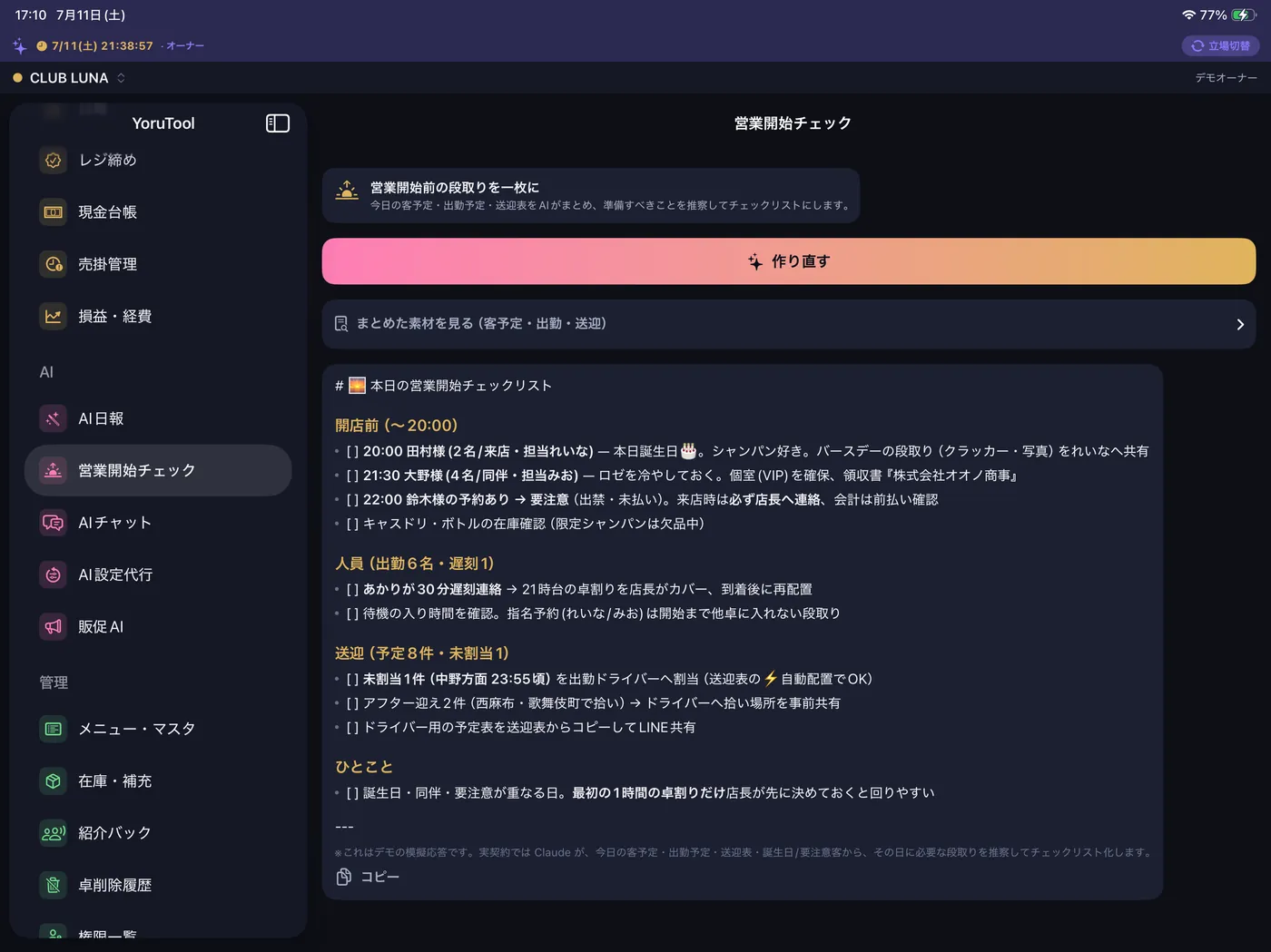Open メニュー・マスタ from the sidebar

pyautogui.click(x=158, y=729)
